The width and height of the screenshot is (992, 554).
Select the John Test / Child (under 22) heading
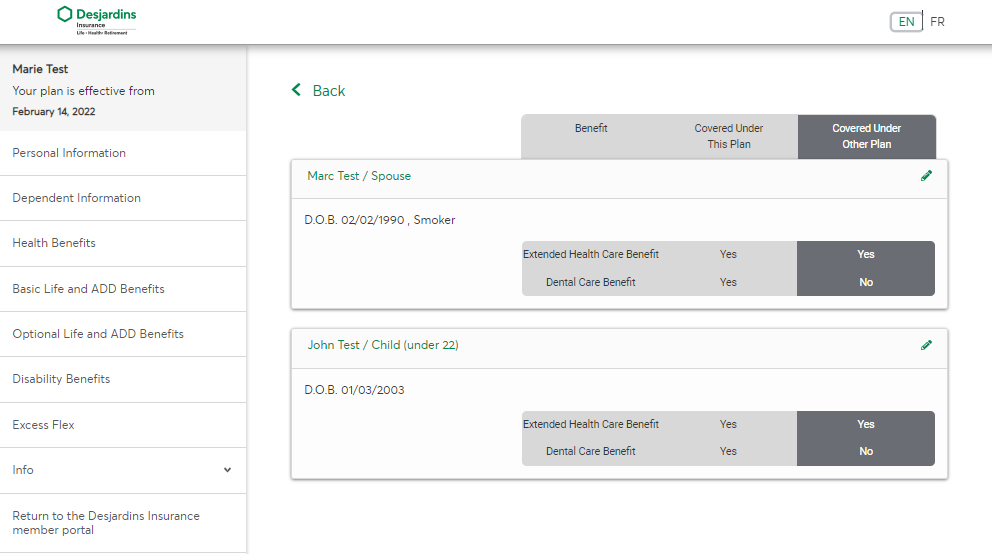click(x=383, y=345)
